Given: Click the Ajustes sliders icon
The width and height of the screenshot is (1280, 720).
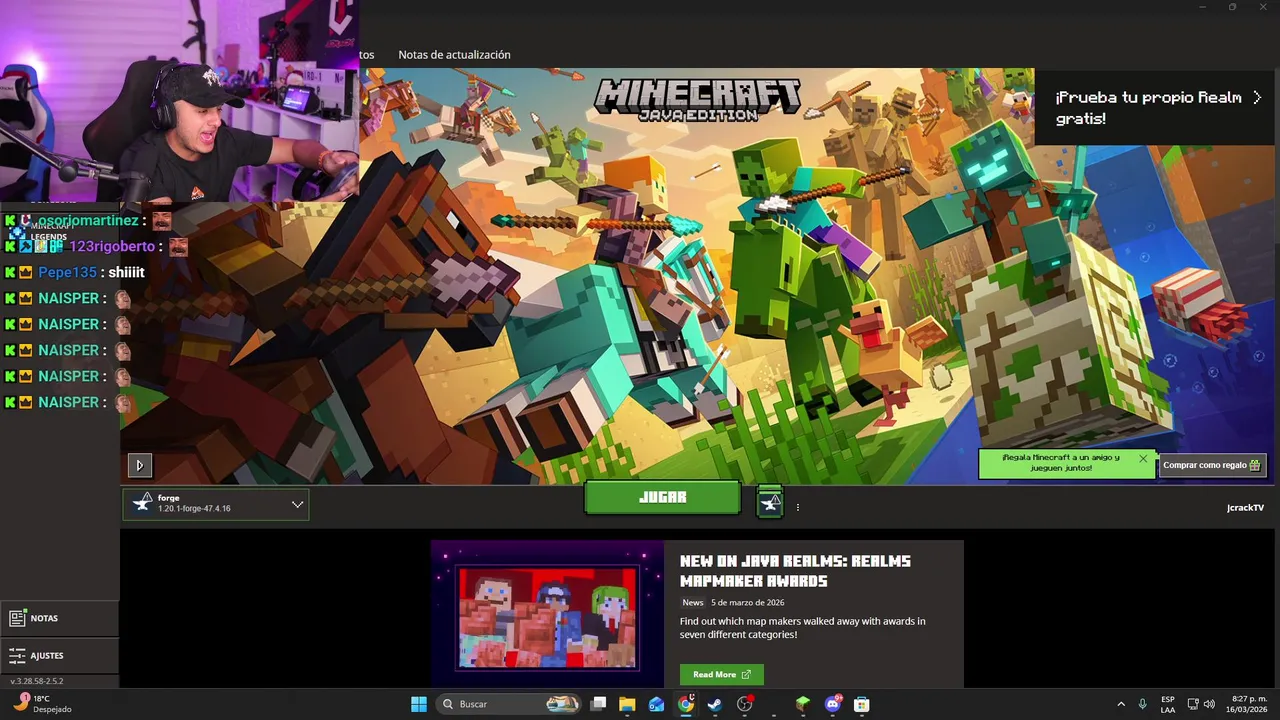Looking at the screenshot, I should tap(17, 656).
